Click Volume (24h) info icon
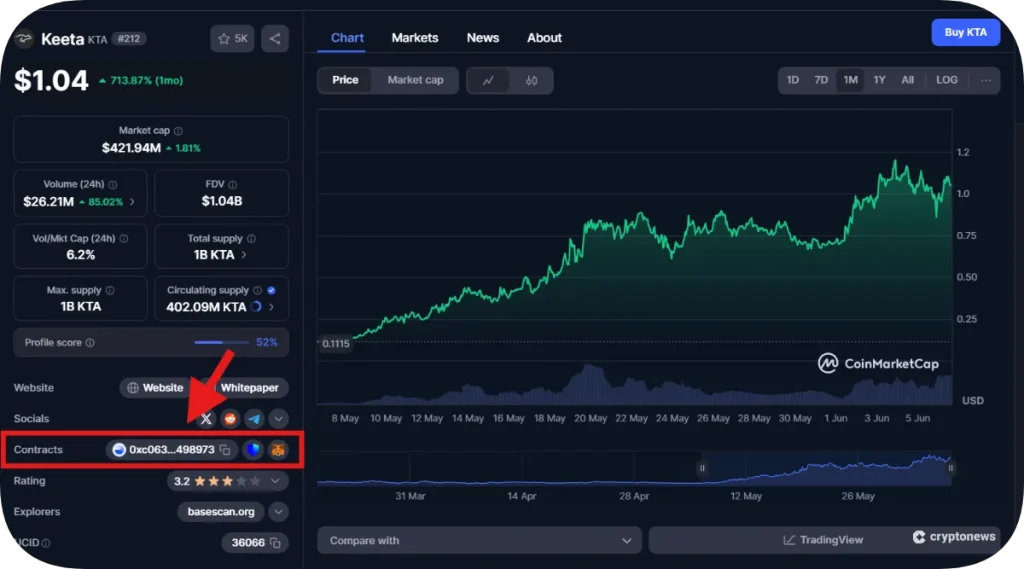 coord(113,184)
